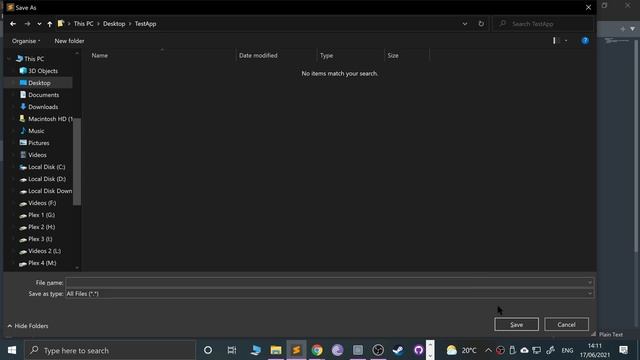Open the Save as type combo box

click(x=329, y=293)
